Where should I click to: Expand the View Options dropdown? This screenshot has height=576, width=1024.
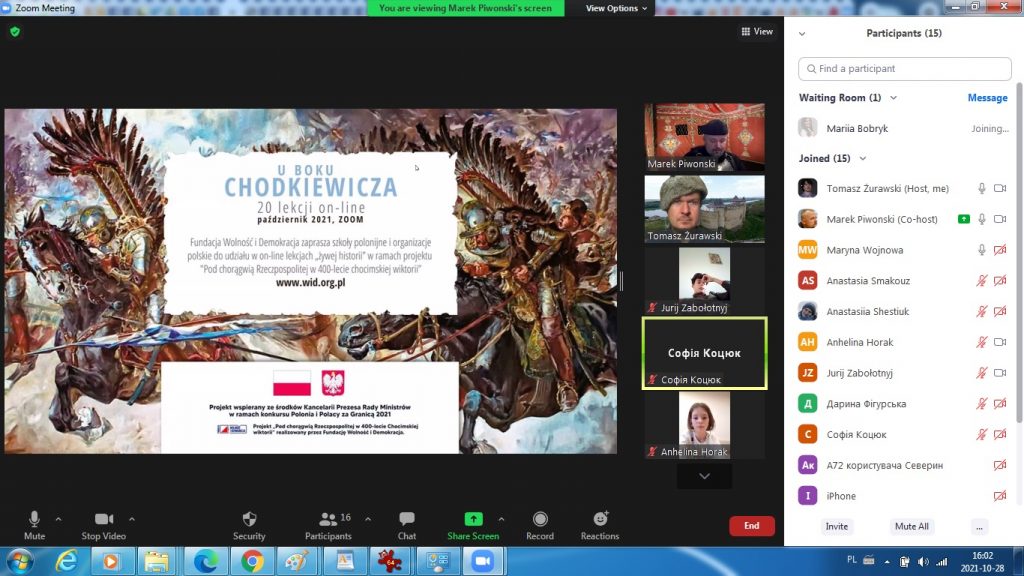616,8
